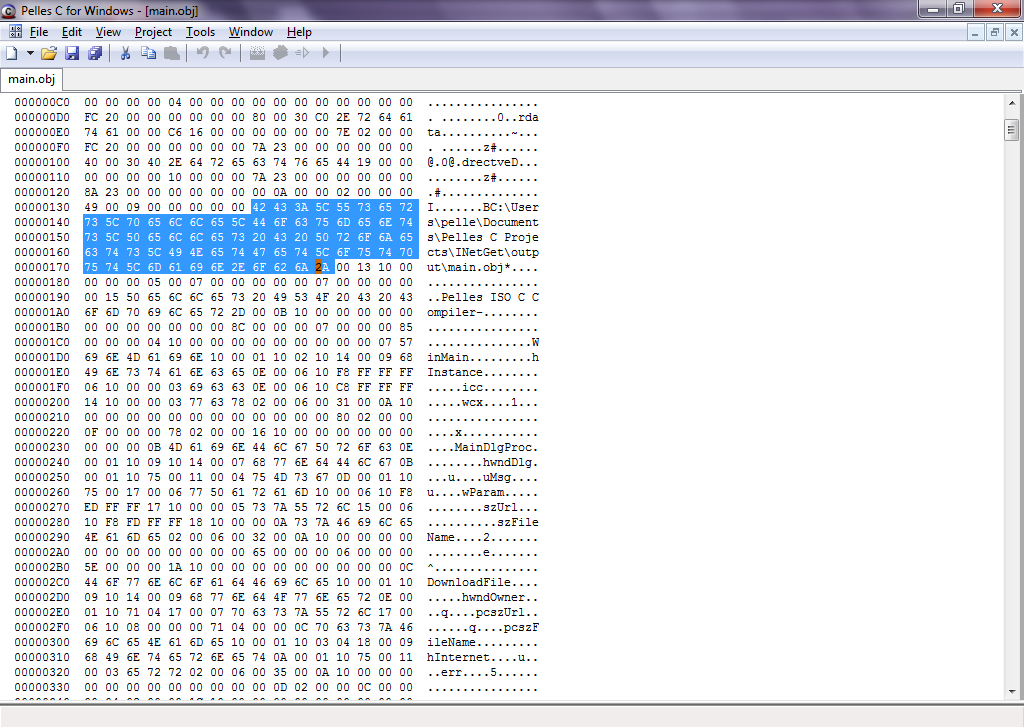Open the Window menu

point(251,32)
